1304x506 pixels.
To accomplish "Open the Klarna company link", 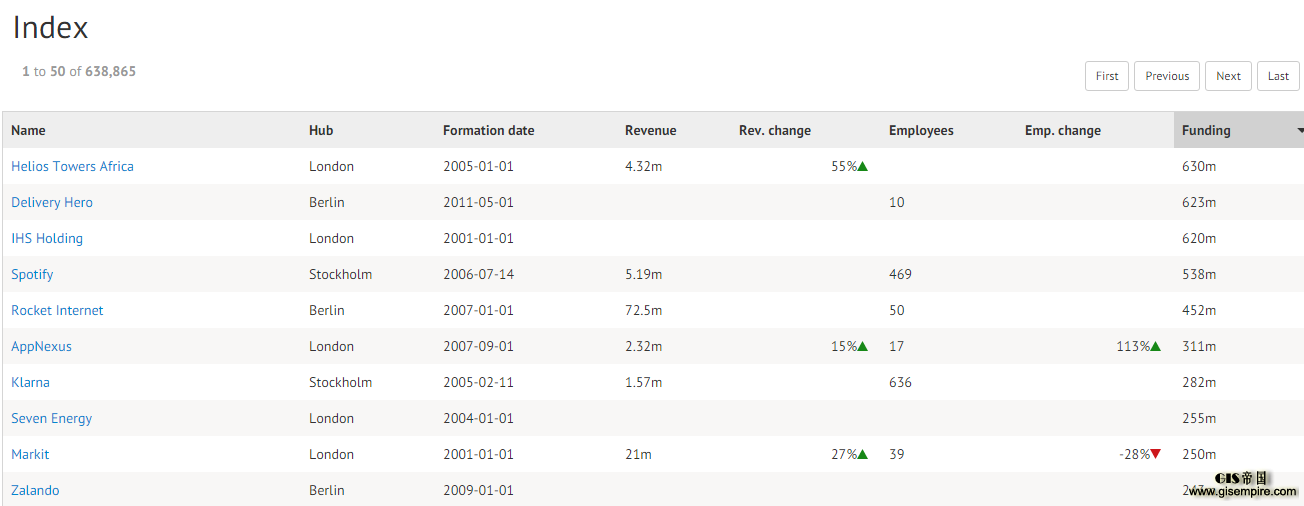I will (30, 382).
